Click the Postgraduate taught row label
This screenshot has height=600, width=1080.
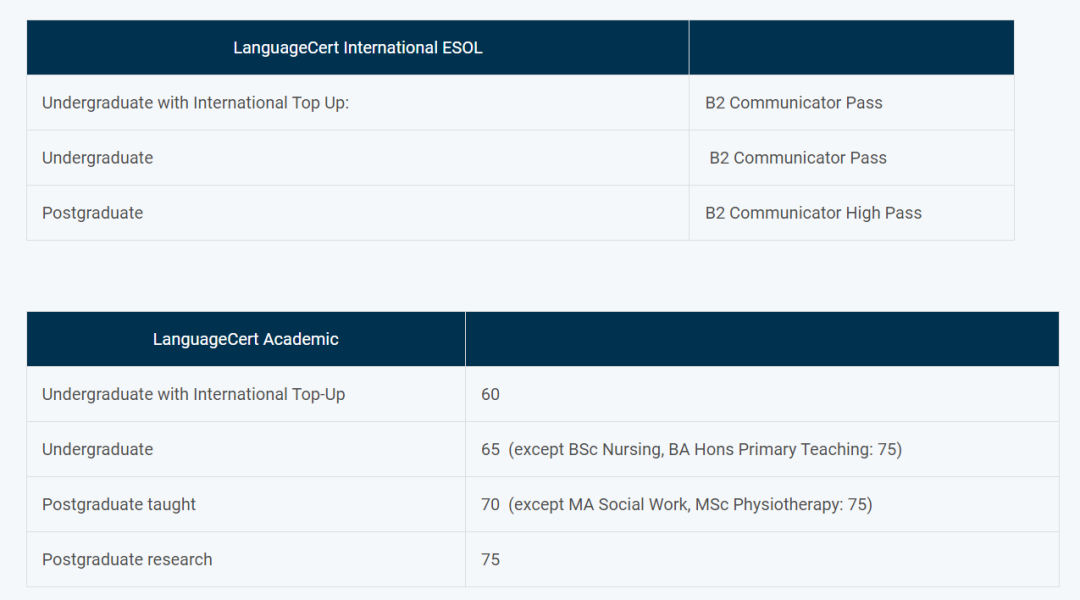118,504
